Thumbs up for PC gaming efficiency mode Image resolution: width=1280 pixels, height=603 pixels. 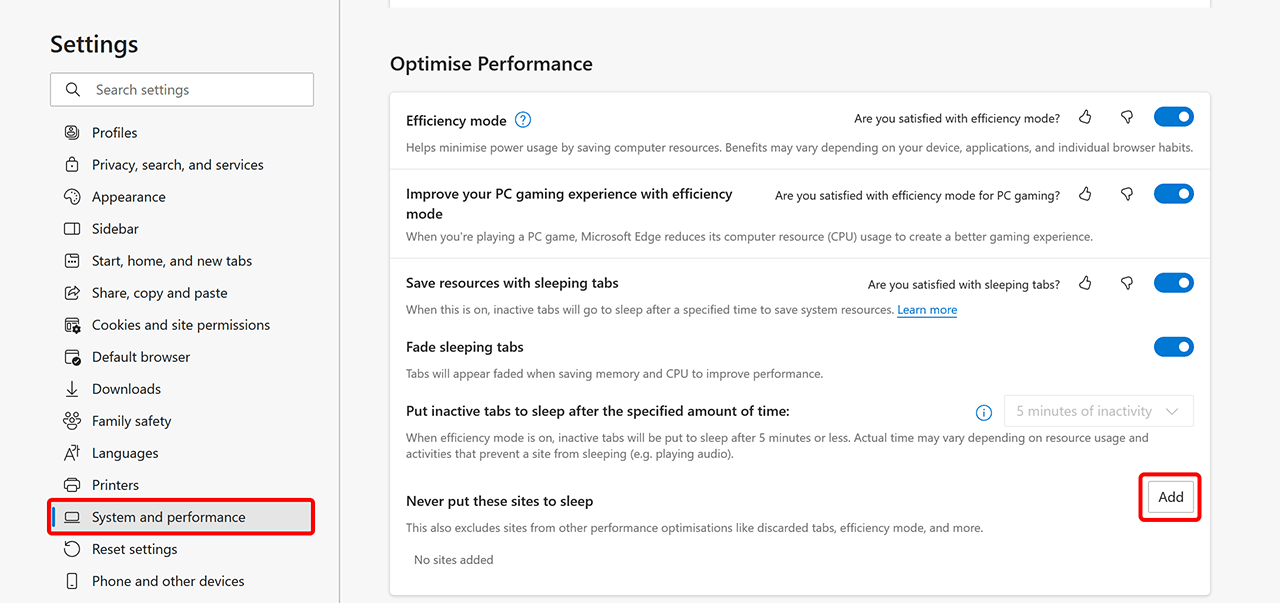point(1085,194)
